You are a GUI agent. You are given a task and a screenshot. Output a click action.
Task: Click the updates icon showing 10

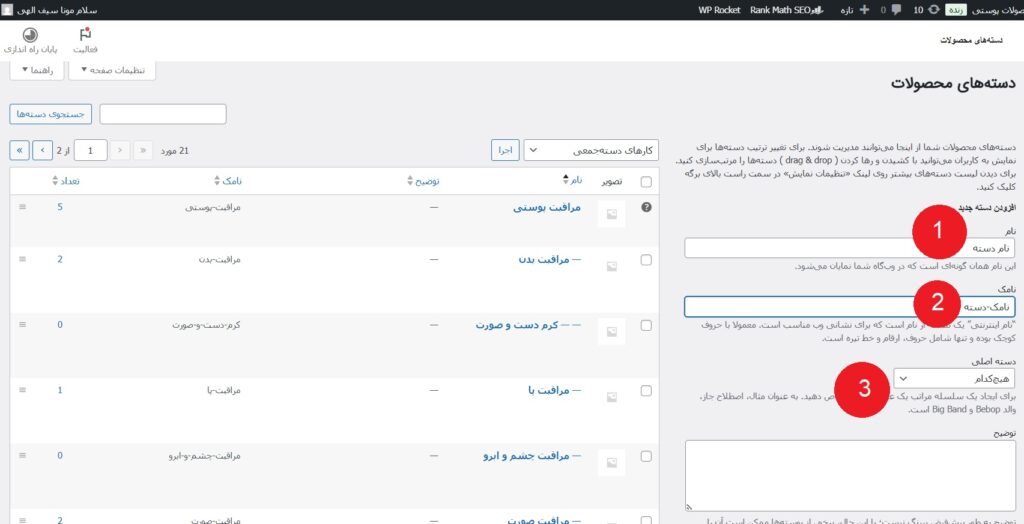[x=934, y=10]
